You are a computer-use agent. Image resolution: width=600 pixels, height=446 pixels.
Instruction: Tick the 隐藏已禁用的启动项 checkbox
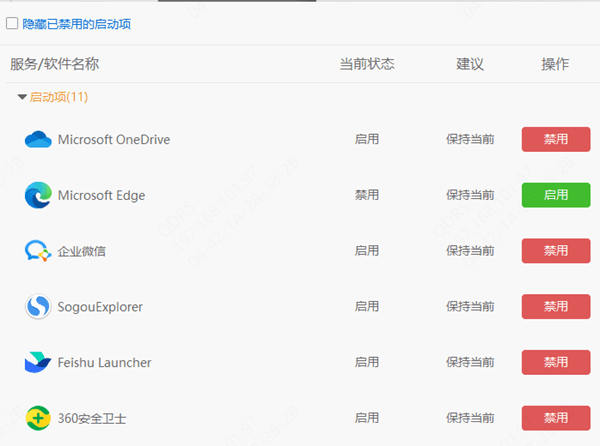pyautogui.click(x=12, y=23)
